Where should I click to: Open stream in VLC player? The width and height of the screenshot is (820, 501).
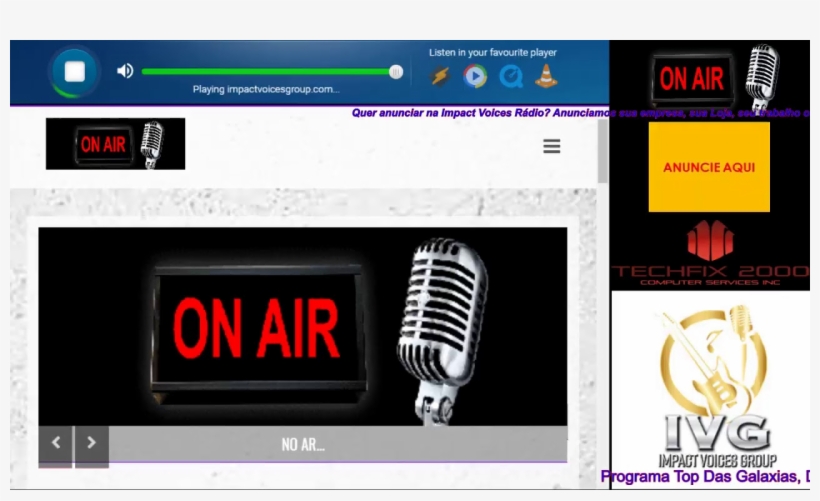point(545,76)
